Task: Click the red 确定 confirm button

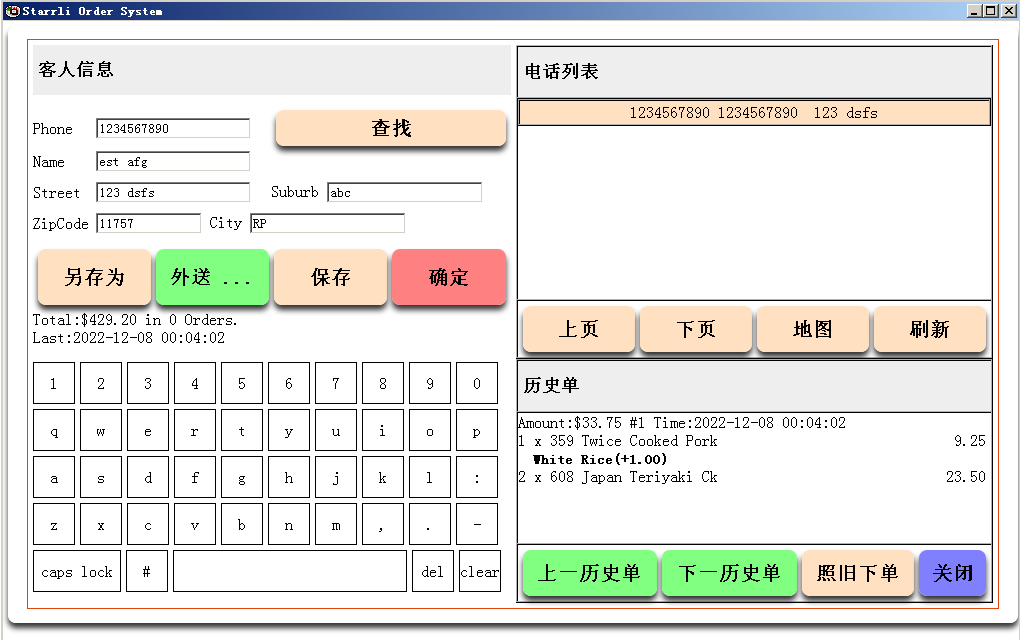Action: click(448, 277)
